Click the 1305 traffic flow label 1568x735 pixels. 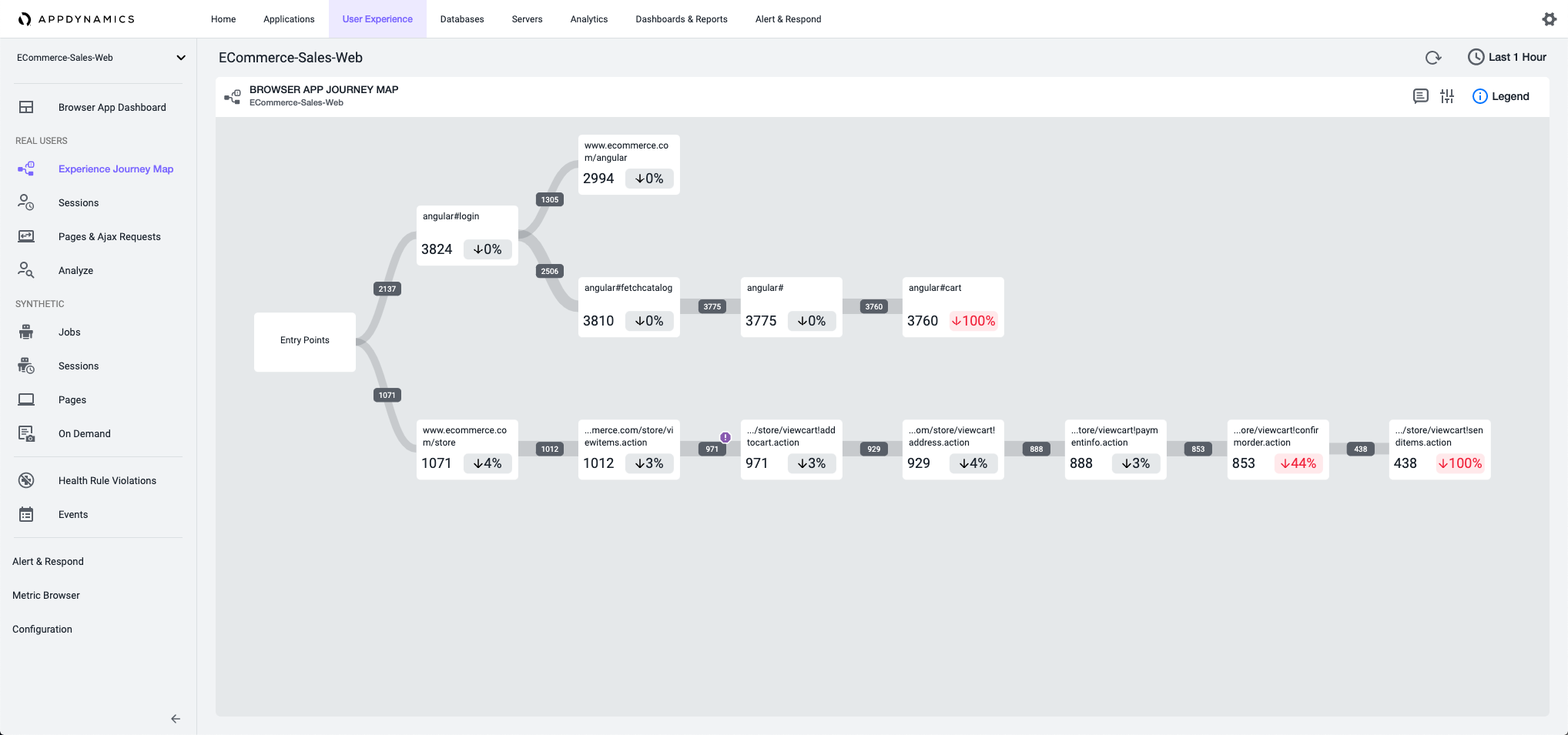[550, 200]
